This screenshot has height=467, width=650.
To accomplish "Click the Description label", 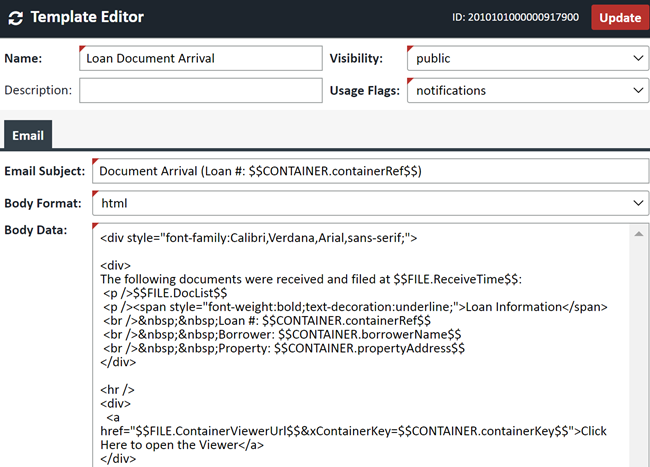I will click(x=38, y=91).
